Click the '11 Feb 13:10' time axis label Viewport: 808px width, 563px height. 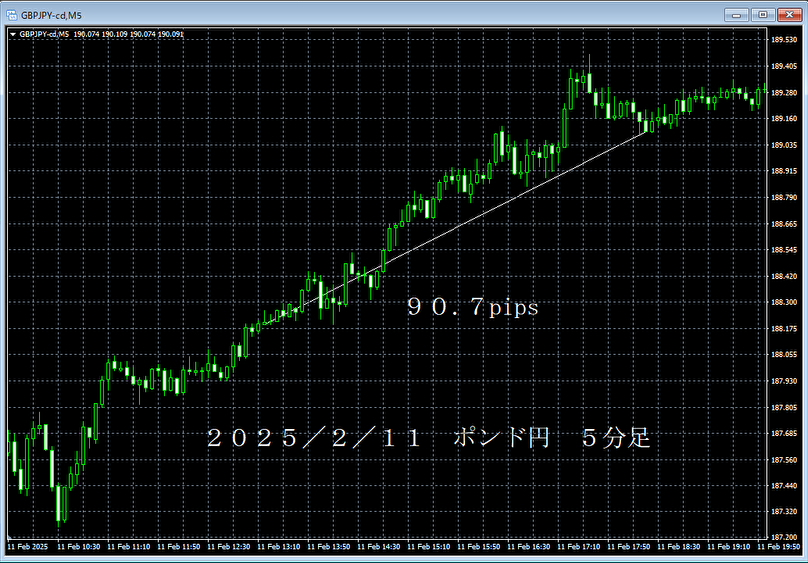click(x=278, y=547)
